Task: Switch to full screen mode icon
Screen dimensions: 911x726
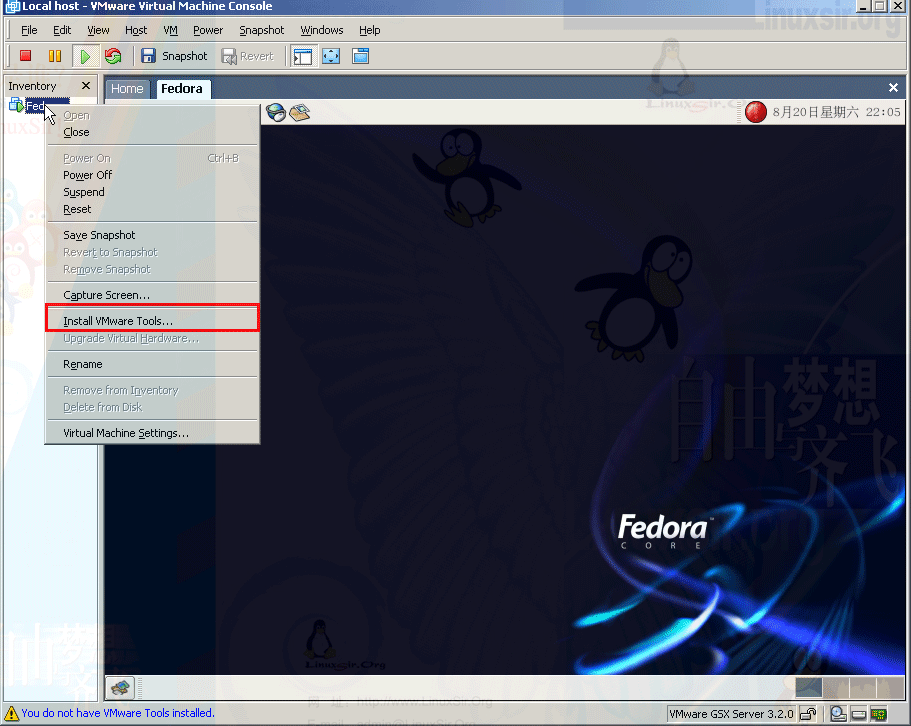Action: point(331,56)
